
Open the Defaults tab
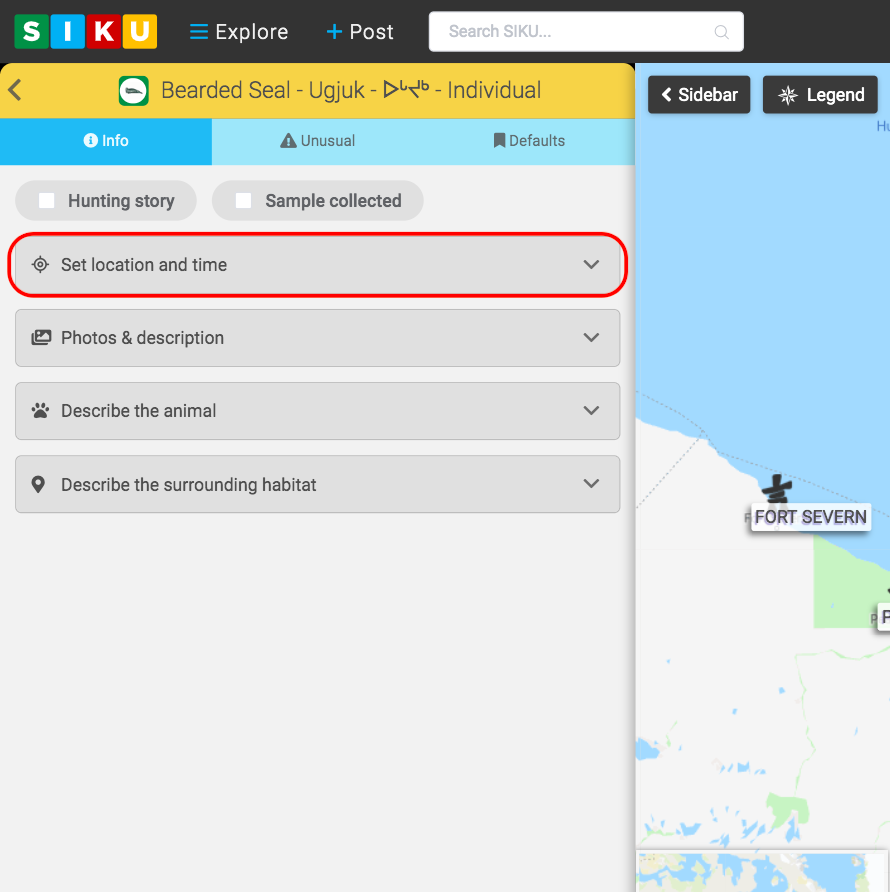click(x=529, y=141)
